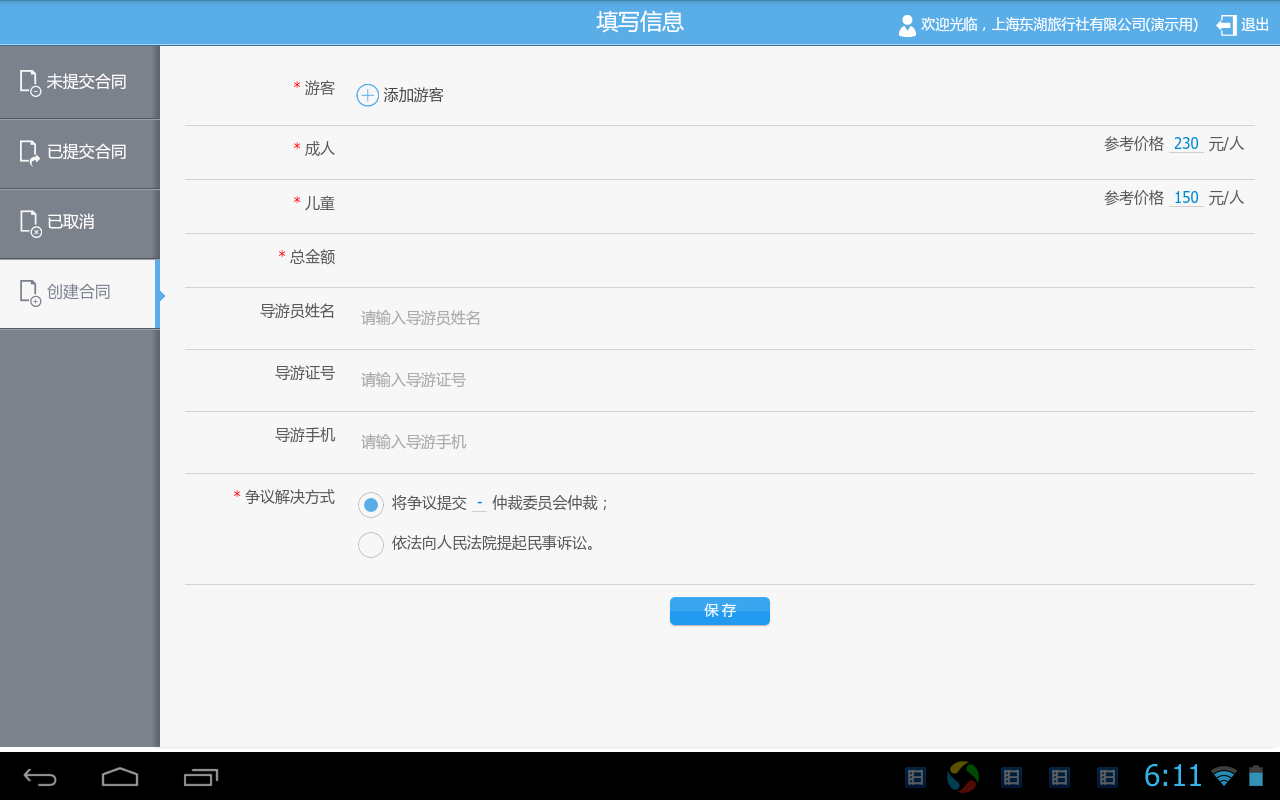1280x800 pixels.
Task: Tap the recent apps button
Action: 201,777
